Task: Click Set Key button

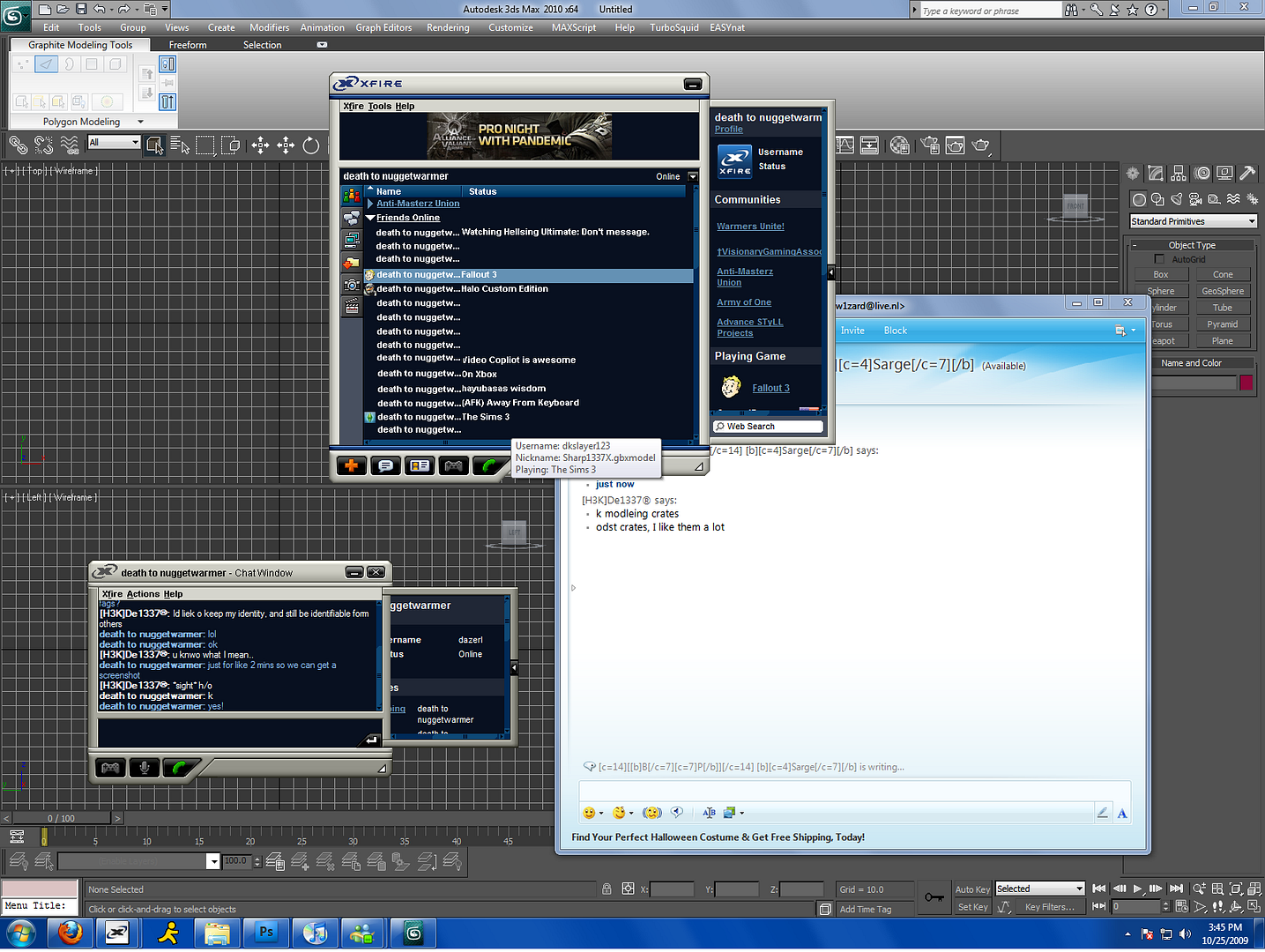Action: click(x=972, y=907)
